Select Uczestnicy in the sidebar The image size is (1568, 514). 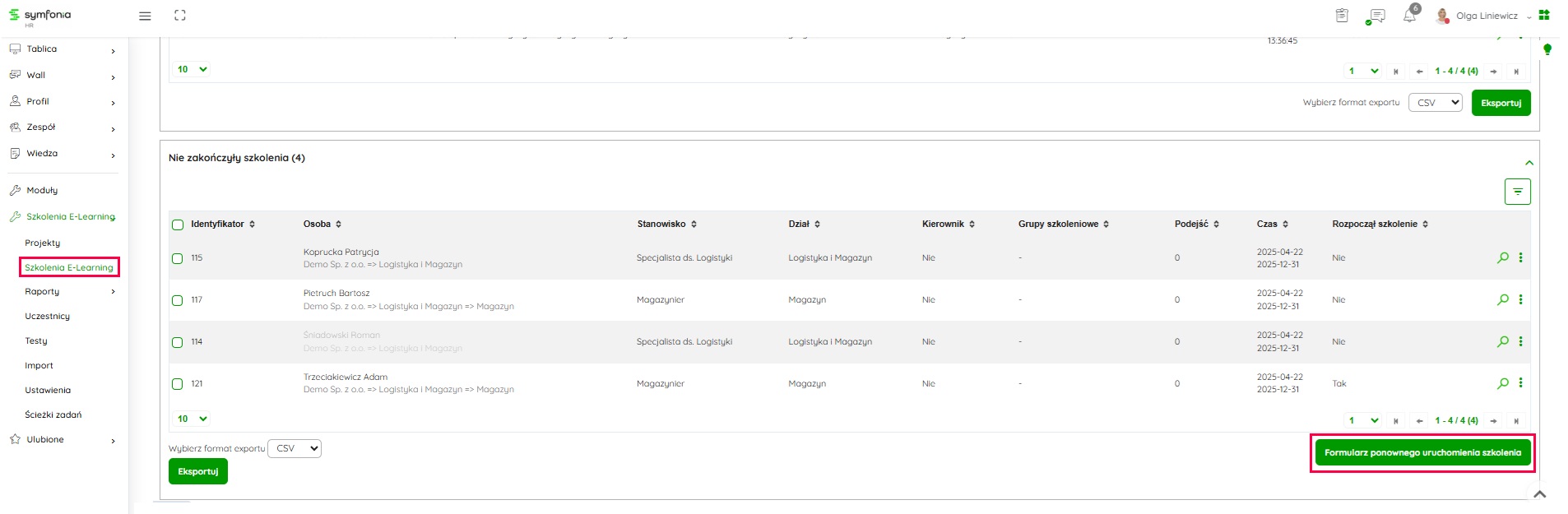[47, 317]
